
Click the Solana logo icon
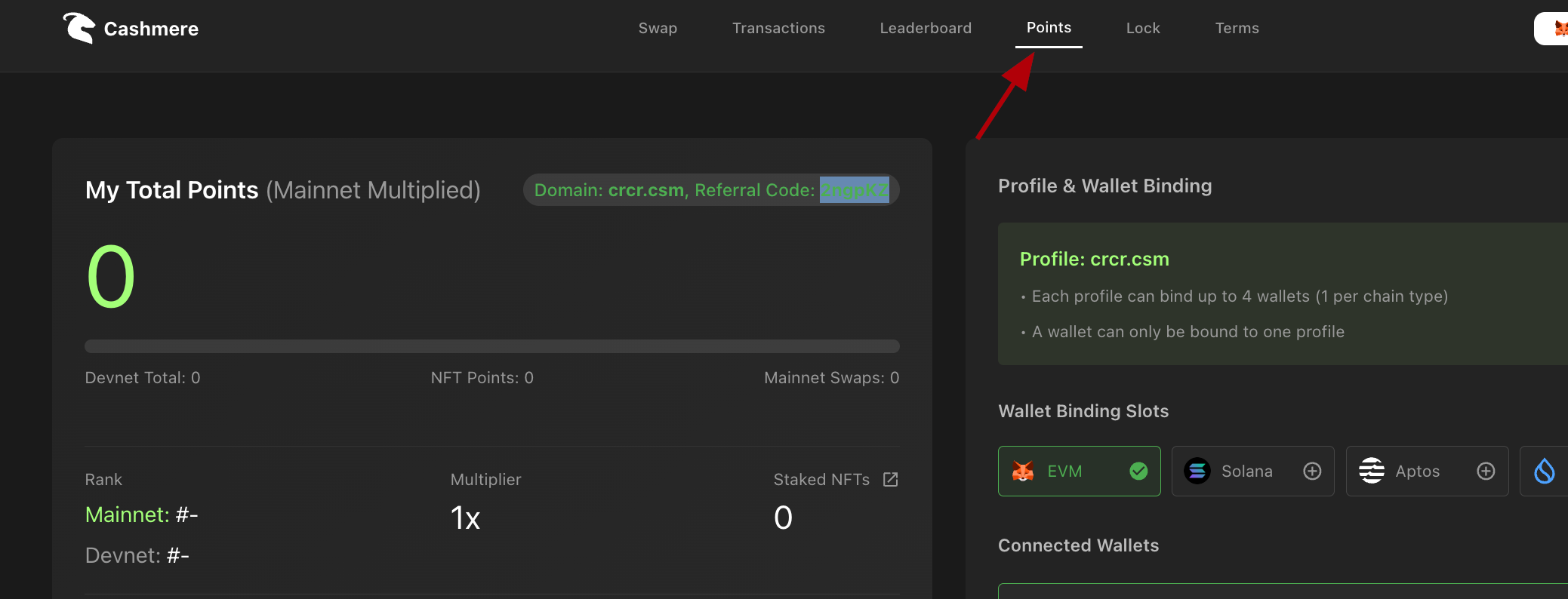click(1197, 472)
